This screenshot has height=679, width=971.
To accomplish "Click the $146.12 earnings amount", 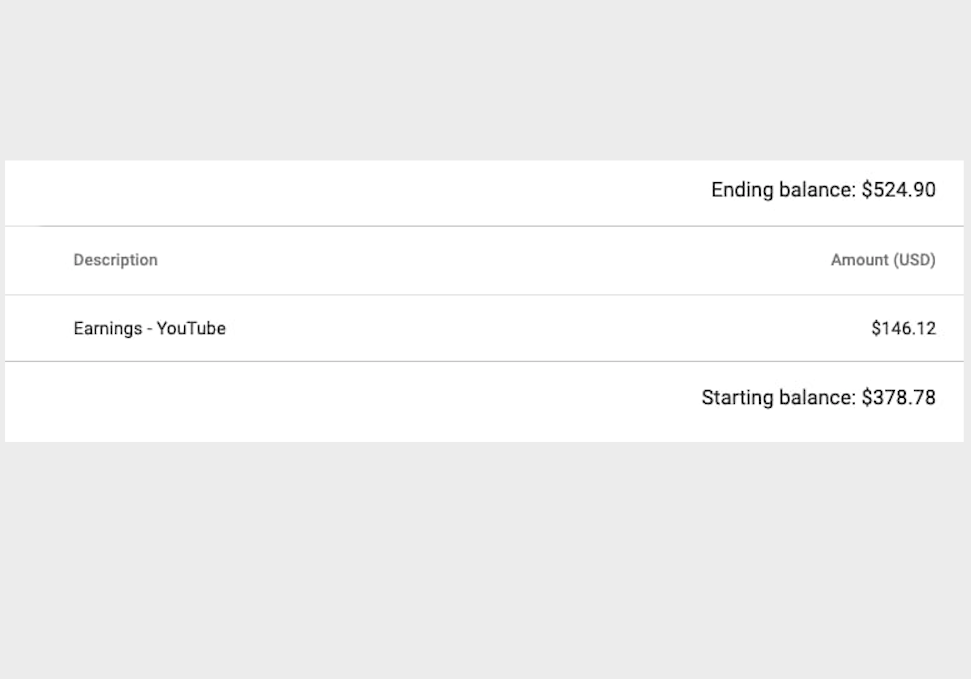I will point(904,328).
